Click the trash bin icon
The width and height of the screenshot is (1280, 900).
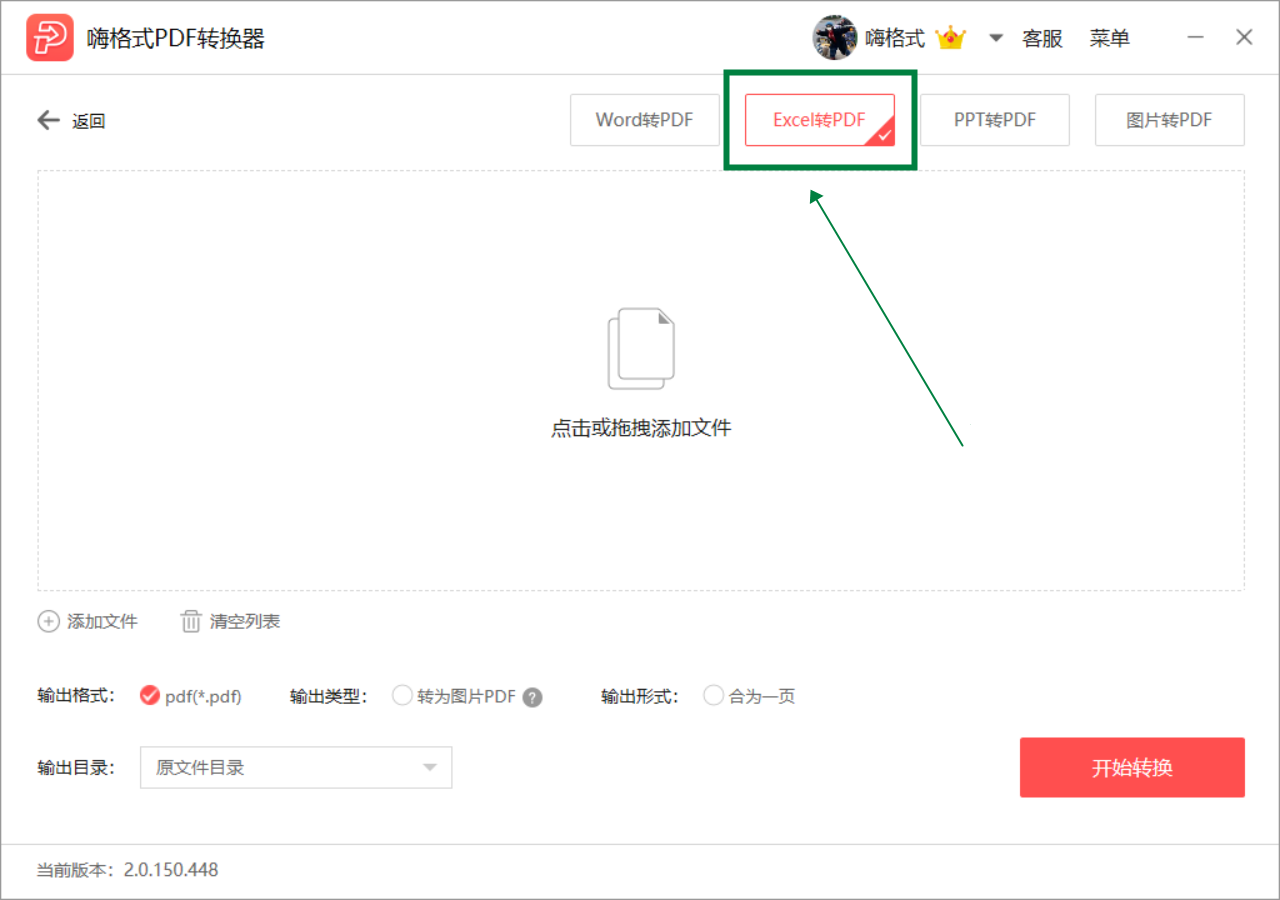[x=191, y=621]
